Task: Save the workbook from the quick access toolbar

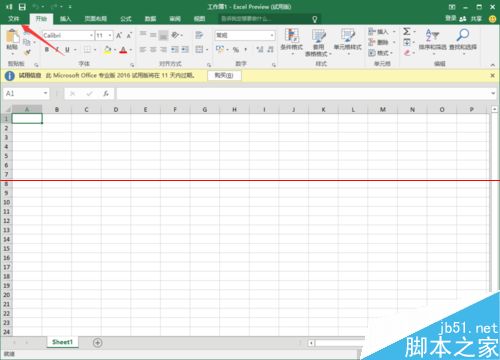Action: pos(22,7)
